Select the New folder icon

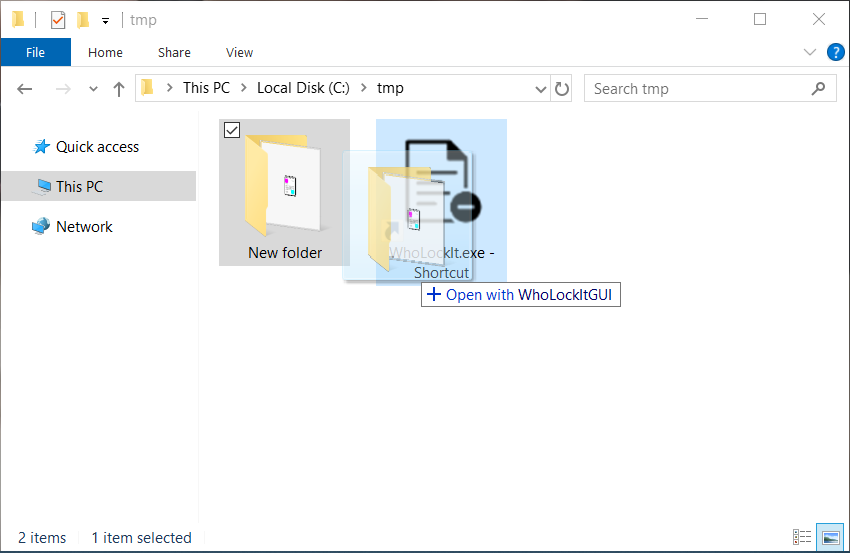[x=284, y=185]
